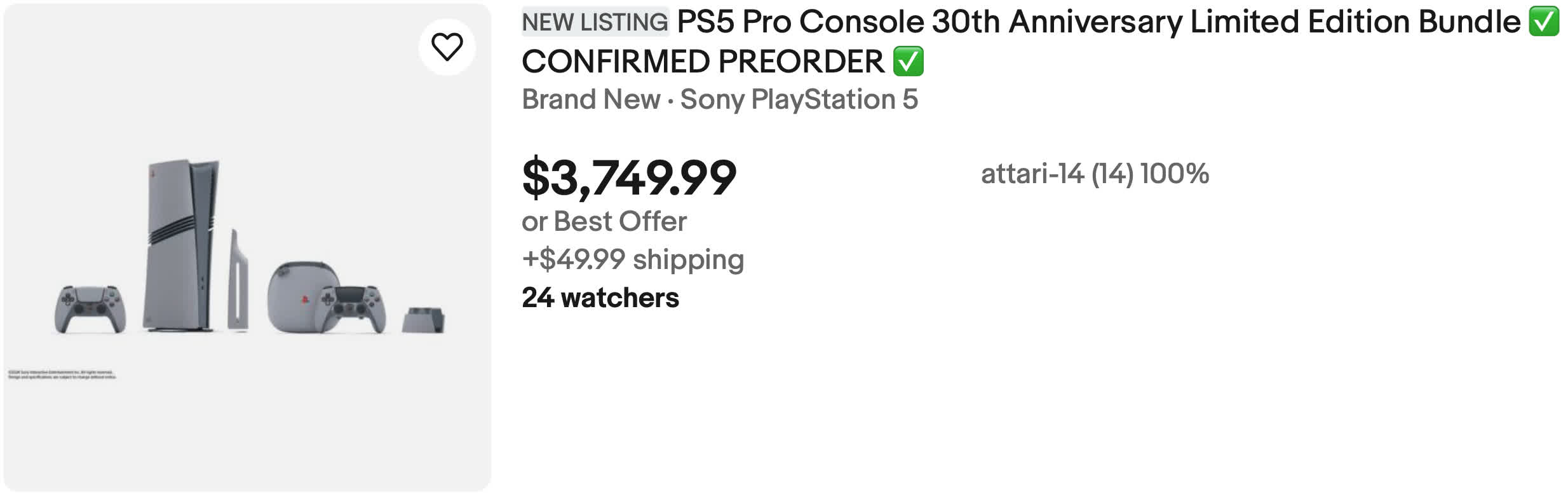This screenshot has height=496, width=1568.
Task: Click the controller beside the round case
Action: (x=352, y=308)
